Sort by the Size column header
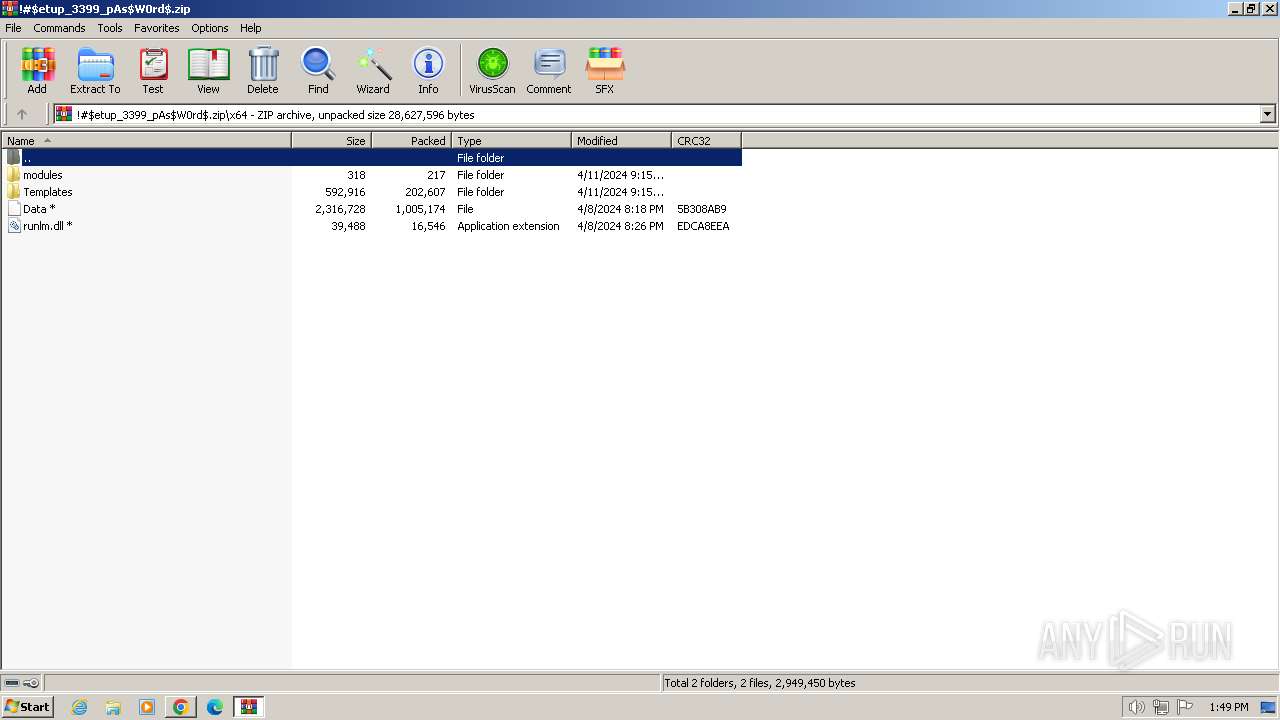 pos(332,141)
